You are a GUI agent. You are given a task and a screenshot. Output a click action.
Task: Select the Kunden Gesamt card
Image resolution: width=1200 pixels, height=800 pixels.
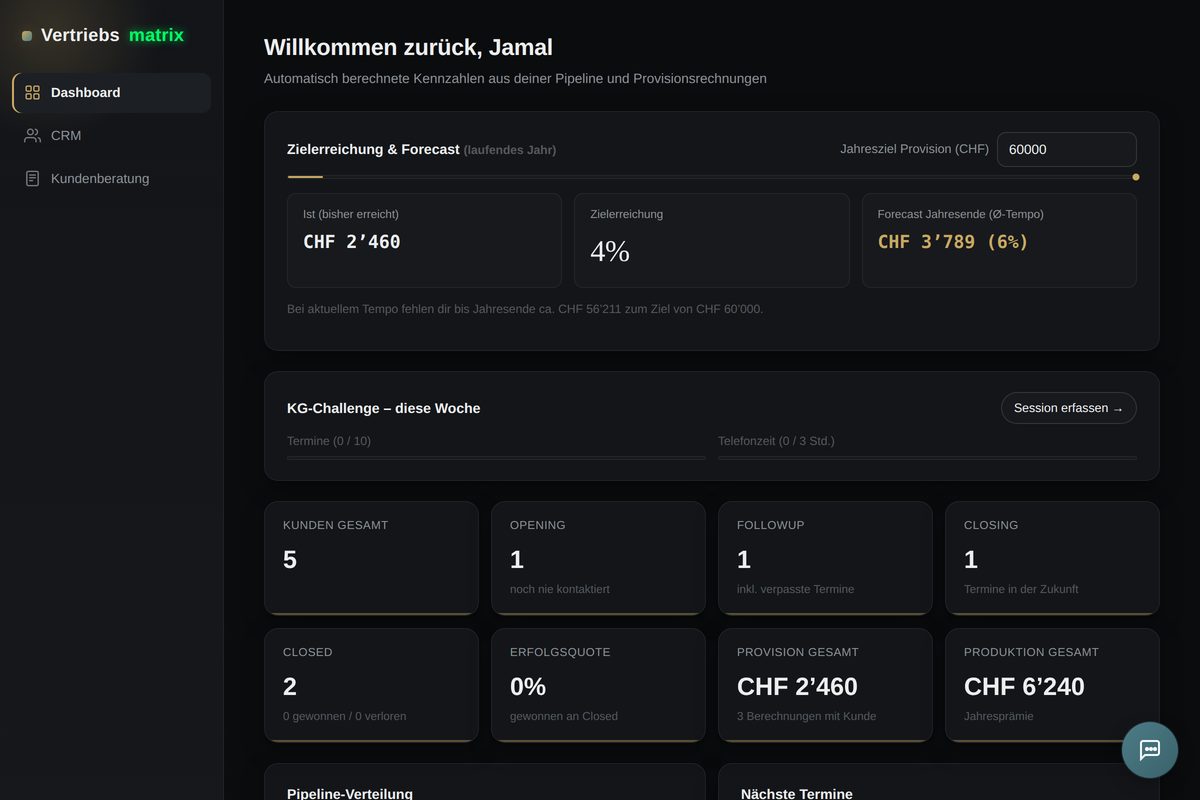tap(371, 558)
